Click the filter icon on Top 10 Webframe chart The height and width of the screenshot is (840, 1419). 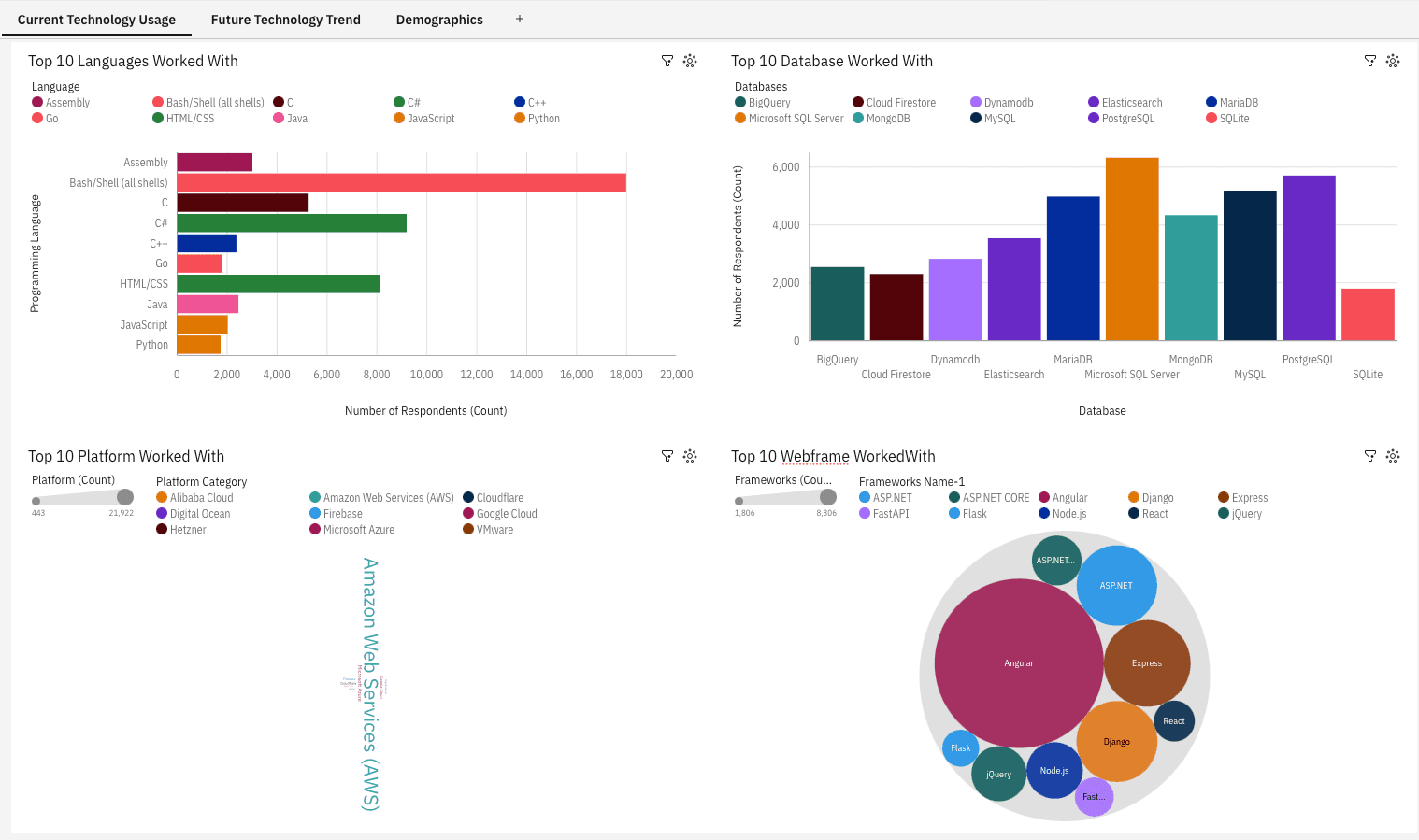[1370, 455]
